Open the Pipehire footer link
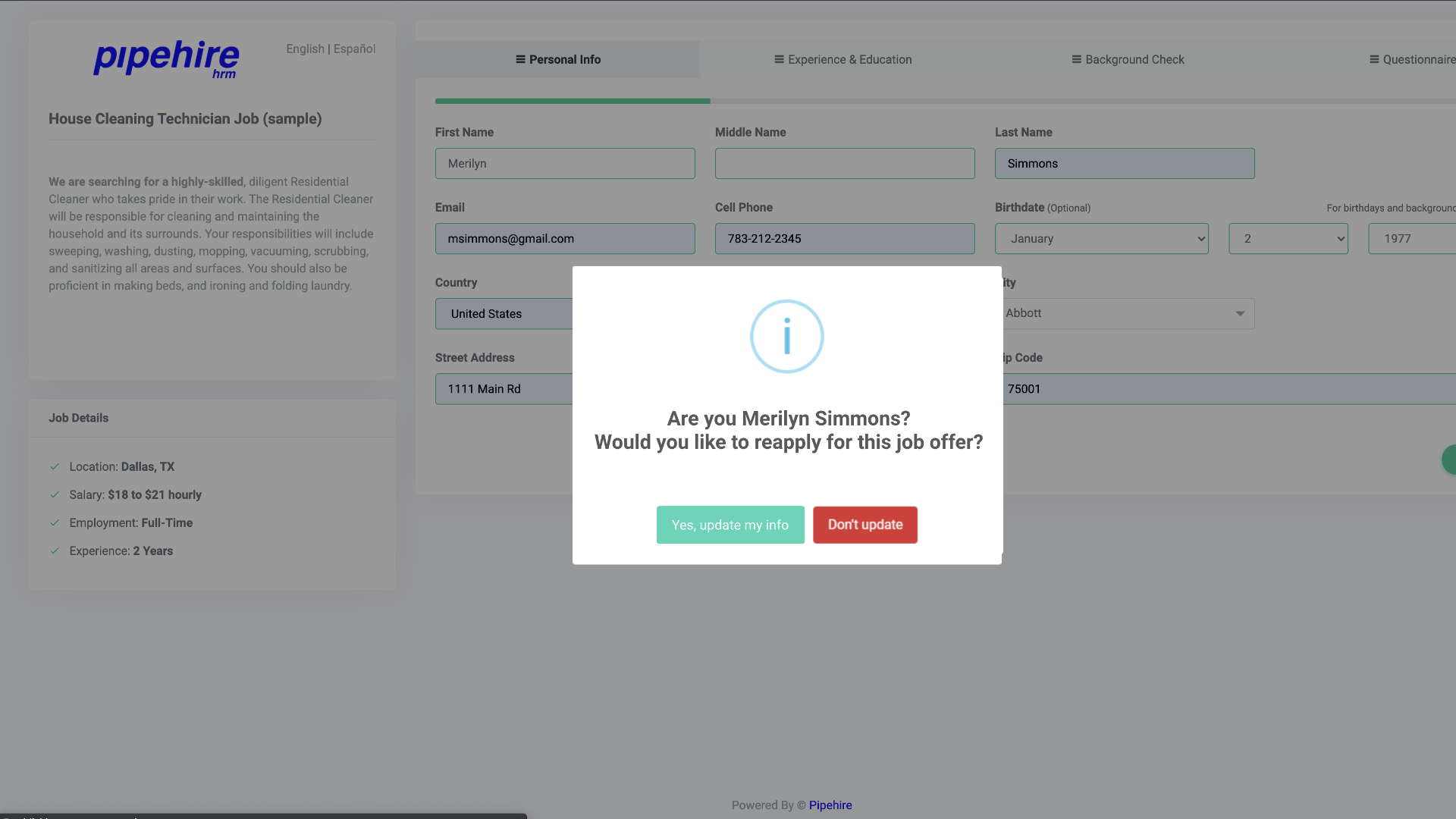This screenshot has height=819, width=1456. [x=830, y=805]
